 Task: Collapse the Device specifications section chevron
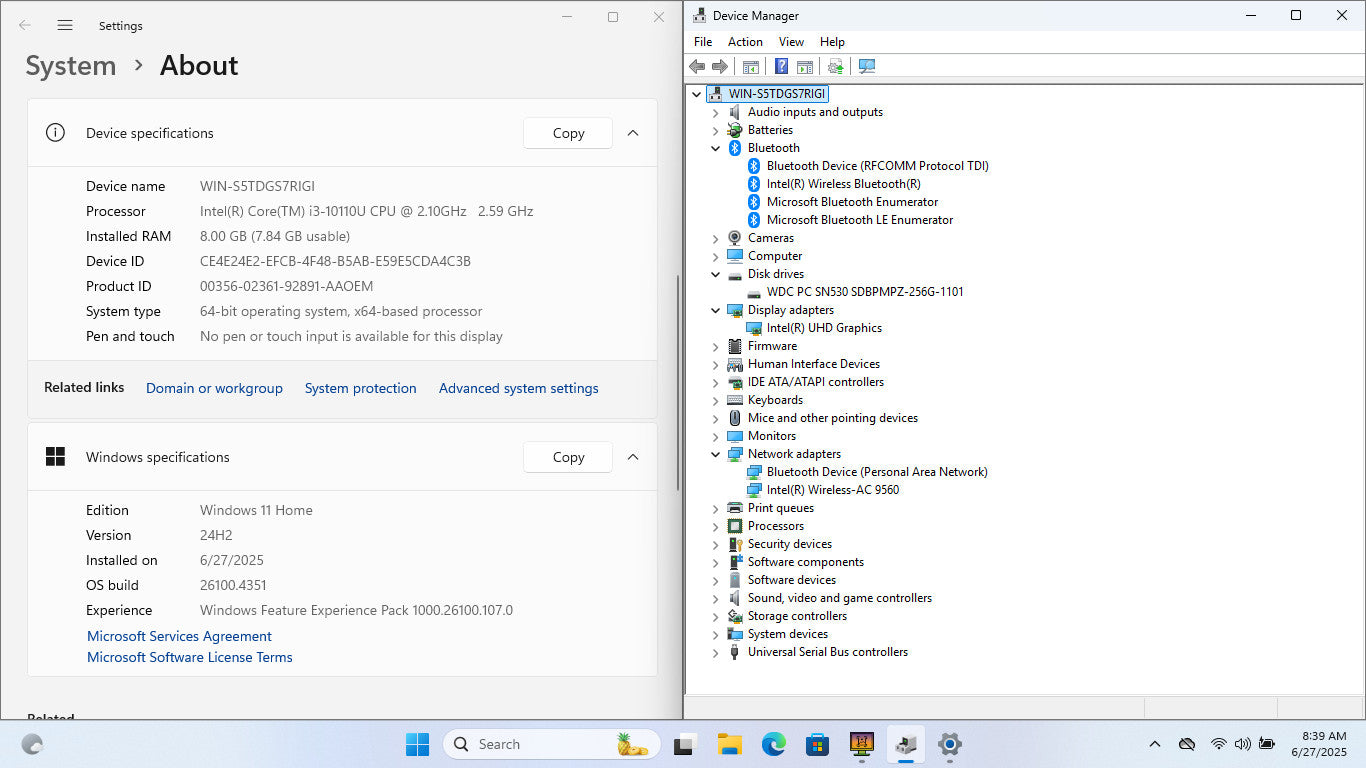pyautogui.click(x=633, y=133)
